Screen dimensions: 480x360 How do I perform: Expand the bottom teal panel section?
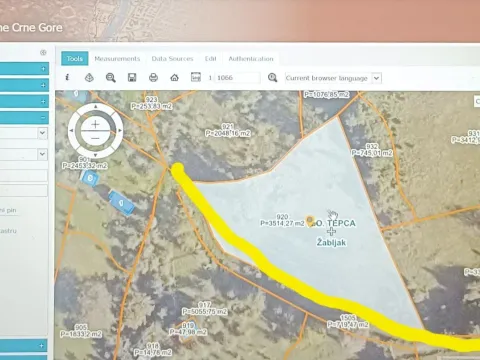pyautogui.click(x=42, y=346)
